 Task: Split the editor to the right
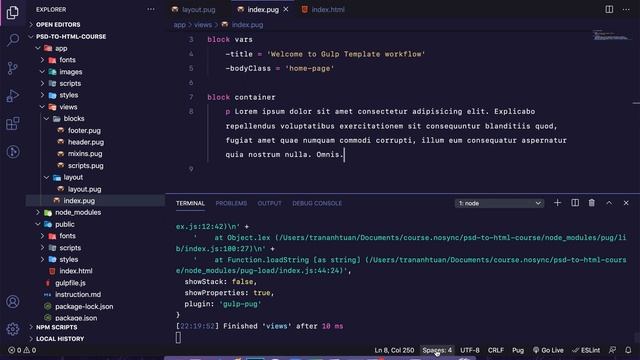point(609,9)
